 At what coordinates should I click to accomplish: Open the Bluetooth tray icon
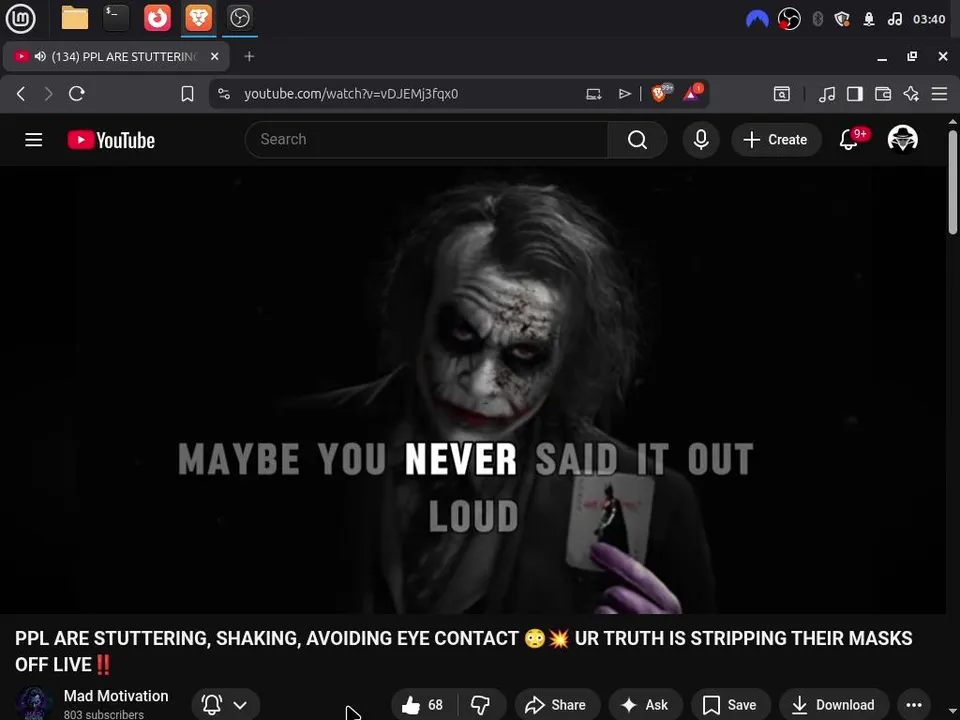(x=817, y=19)
